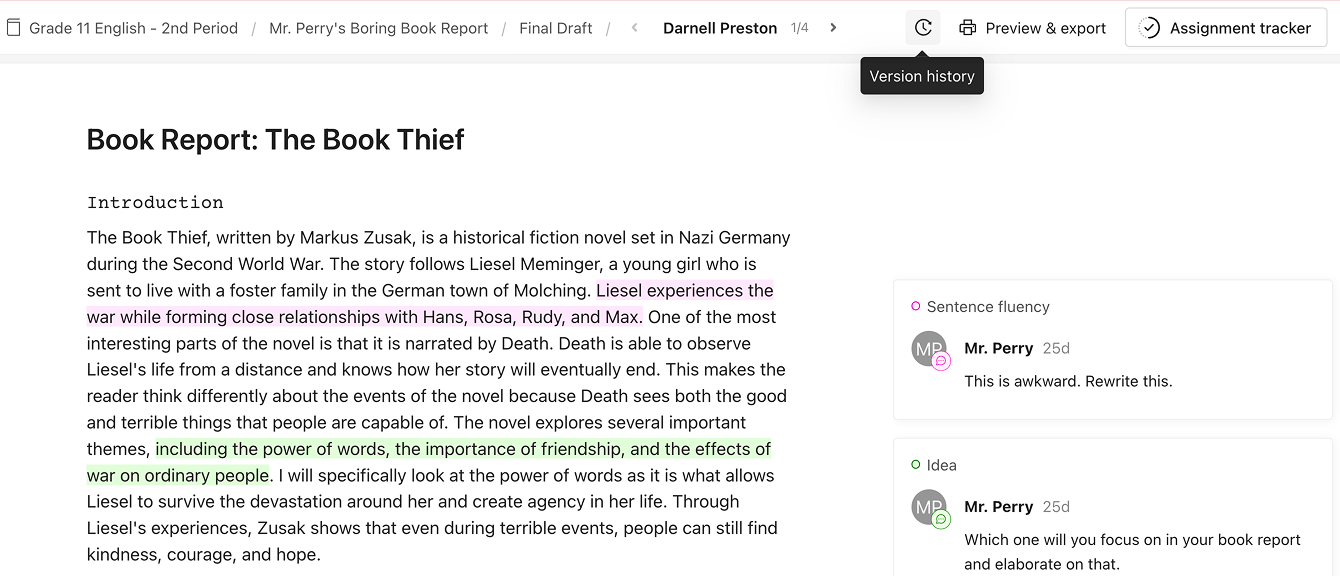Click the Assignment tracker checkmark circle icon
Image resolution: width=1340 pixels, height=576 pixels.
pyautogui.click(x=1150, y=28)
